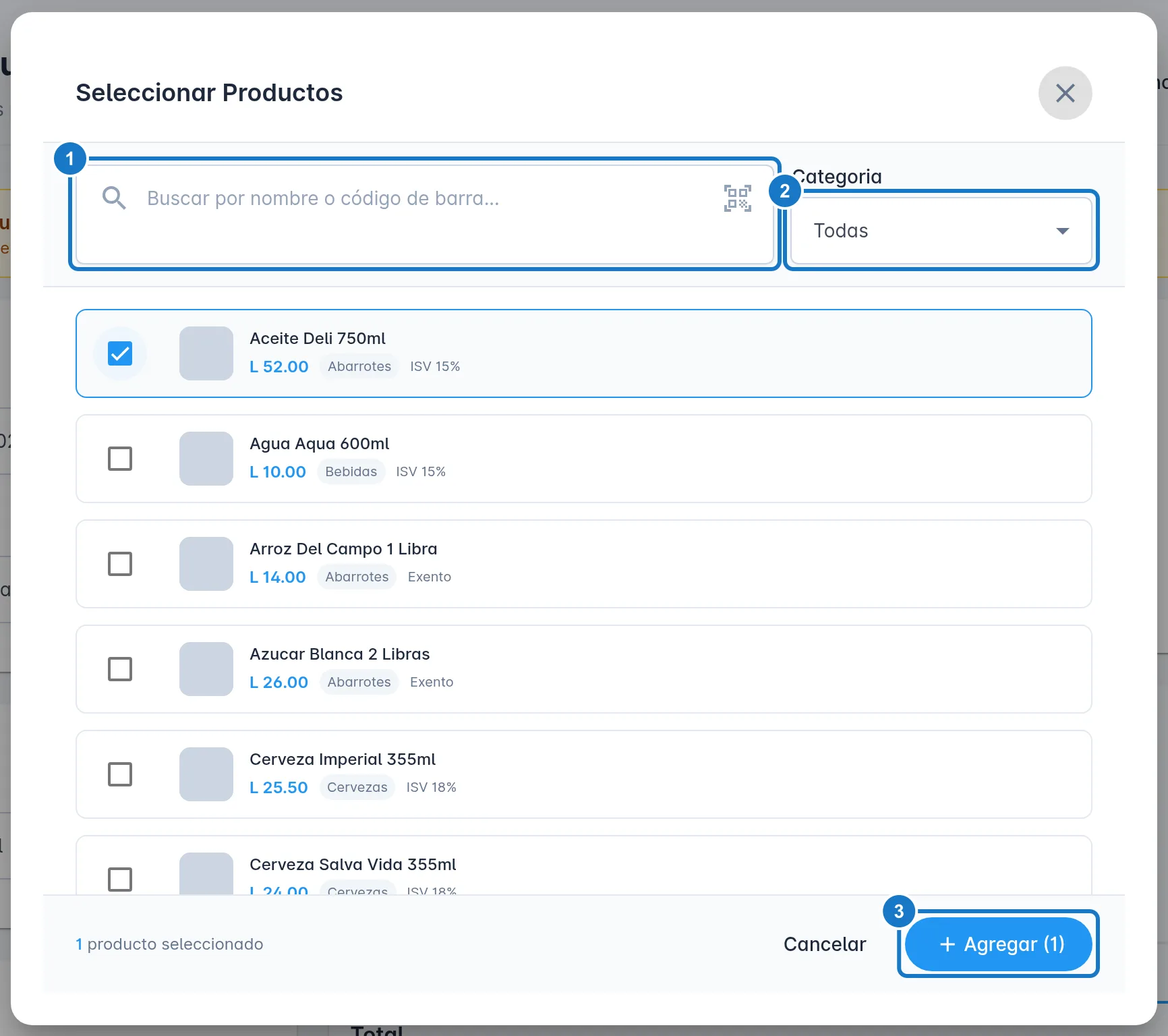Viewport: 1168px width, 1036px height.
Task: Click the Agregar (1) button
Action: pyautogui.click(x=998, y=944)
